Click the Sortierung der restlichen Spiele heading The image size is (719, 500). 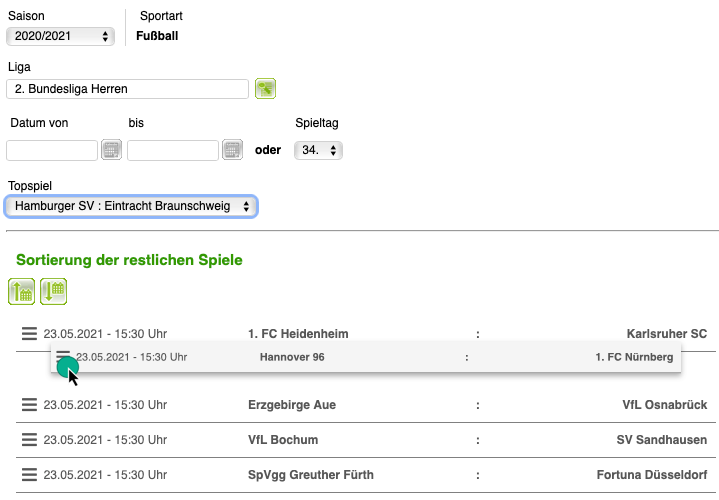point(129,260)
